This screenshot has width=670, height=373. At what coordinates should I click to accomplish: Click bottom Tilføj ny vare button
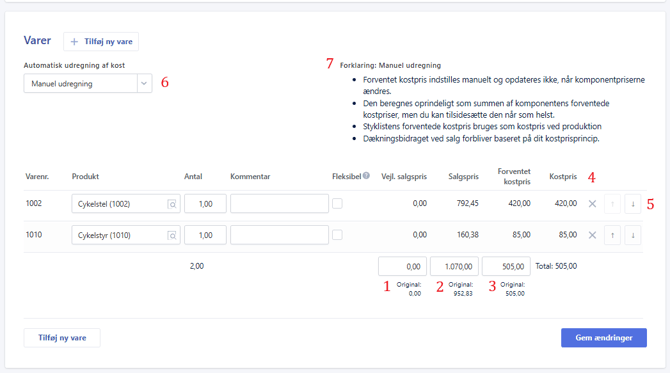pyautogui.click(x=62, y=338)
